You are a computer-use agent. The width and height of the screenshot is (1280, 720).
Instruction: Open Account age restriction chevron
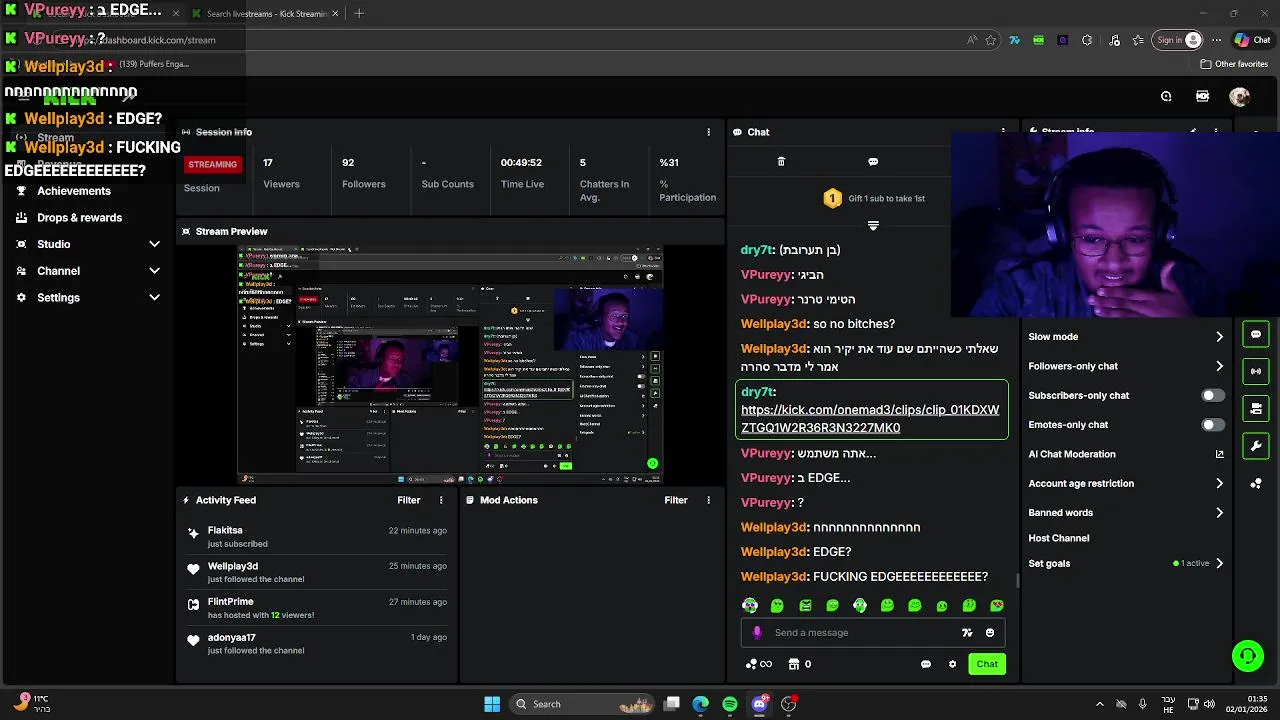click(x=1219, y=483)
